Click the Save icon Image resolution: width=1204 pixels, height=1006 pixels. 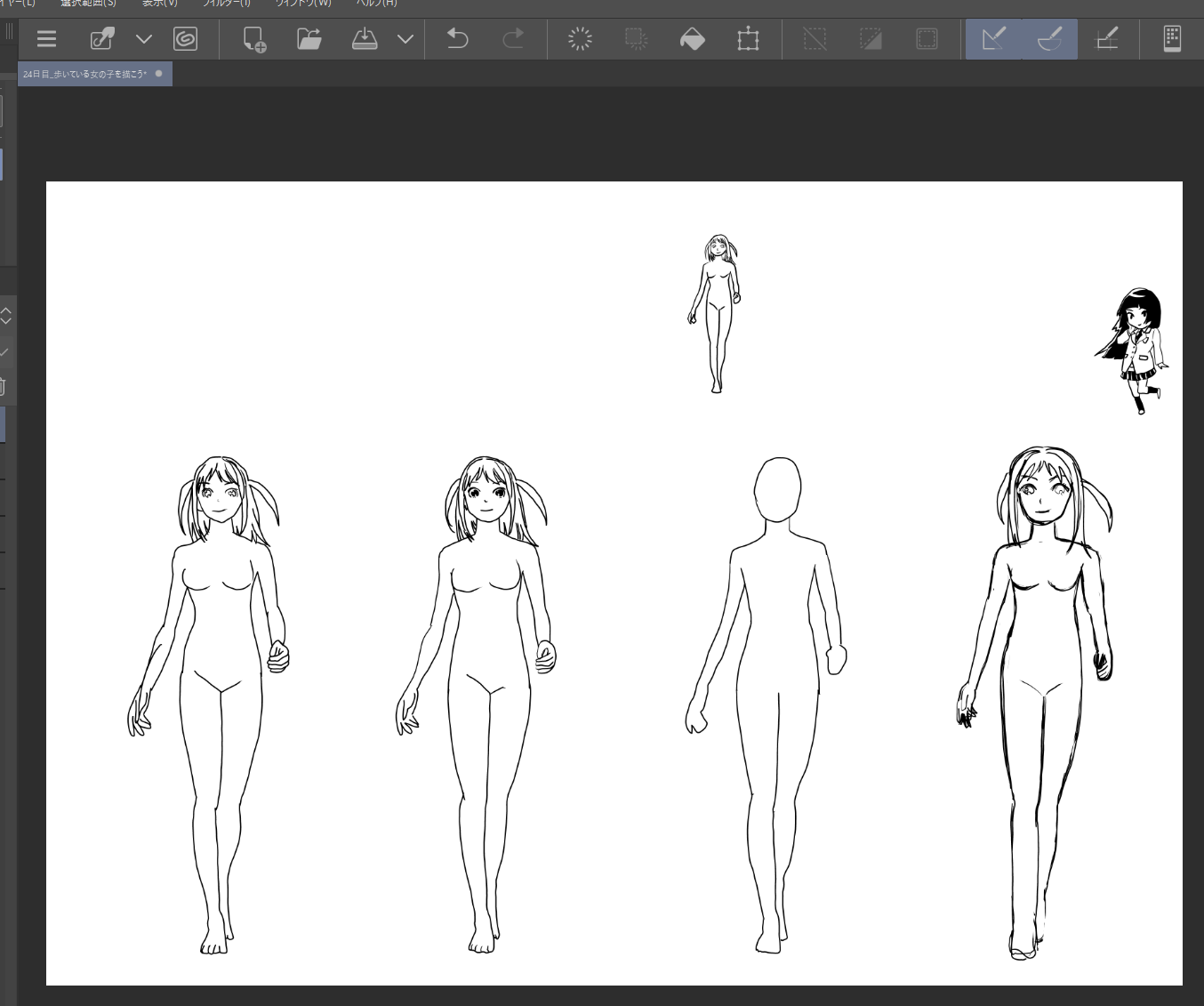[365, 39]
